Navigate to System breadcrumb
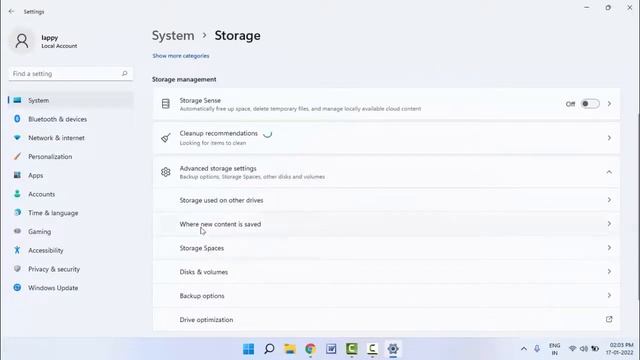Screen dimensions: 640x360 pos(173,36)
